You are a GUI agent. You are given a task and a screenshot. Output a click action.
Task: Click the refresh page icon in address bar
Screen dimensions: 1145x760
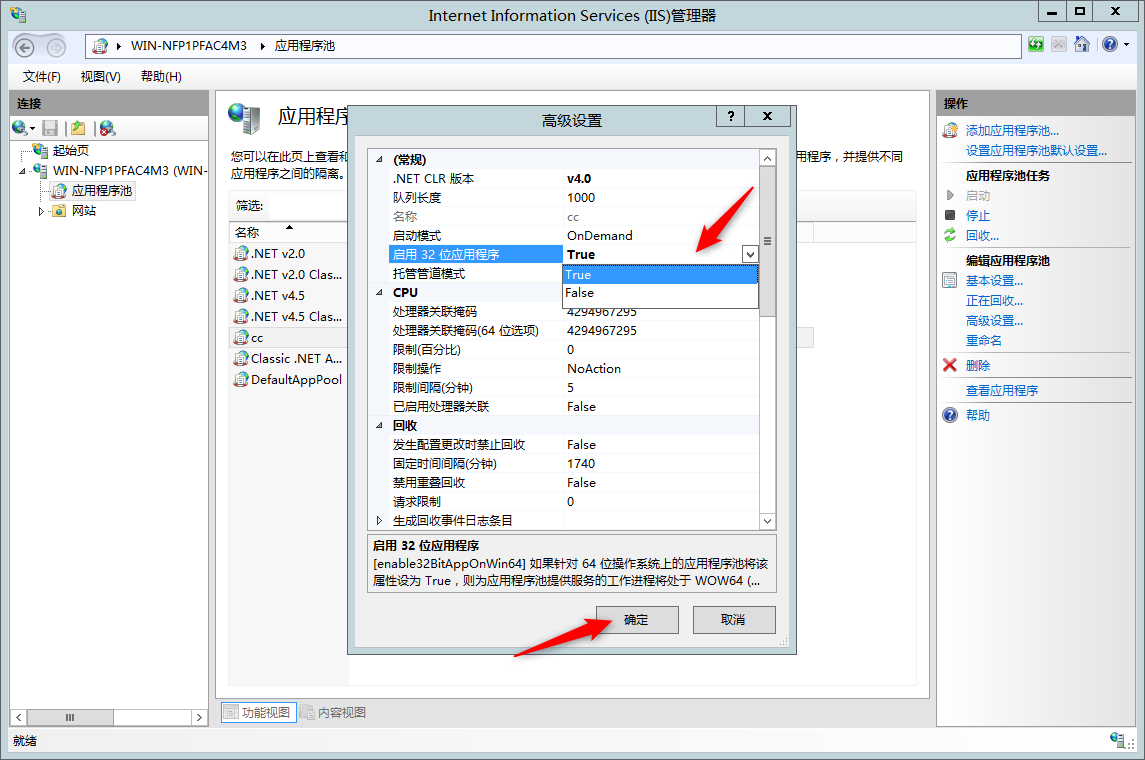(1035, 45)
